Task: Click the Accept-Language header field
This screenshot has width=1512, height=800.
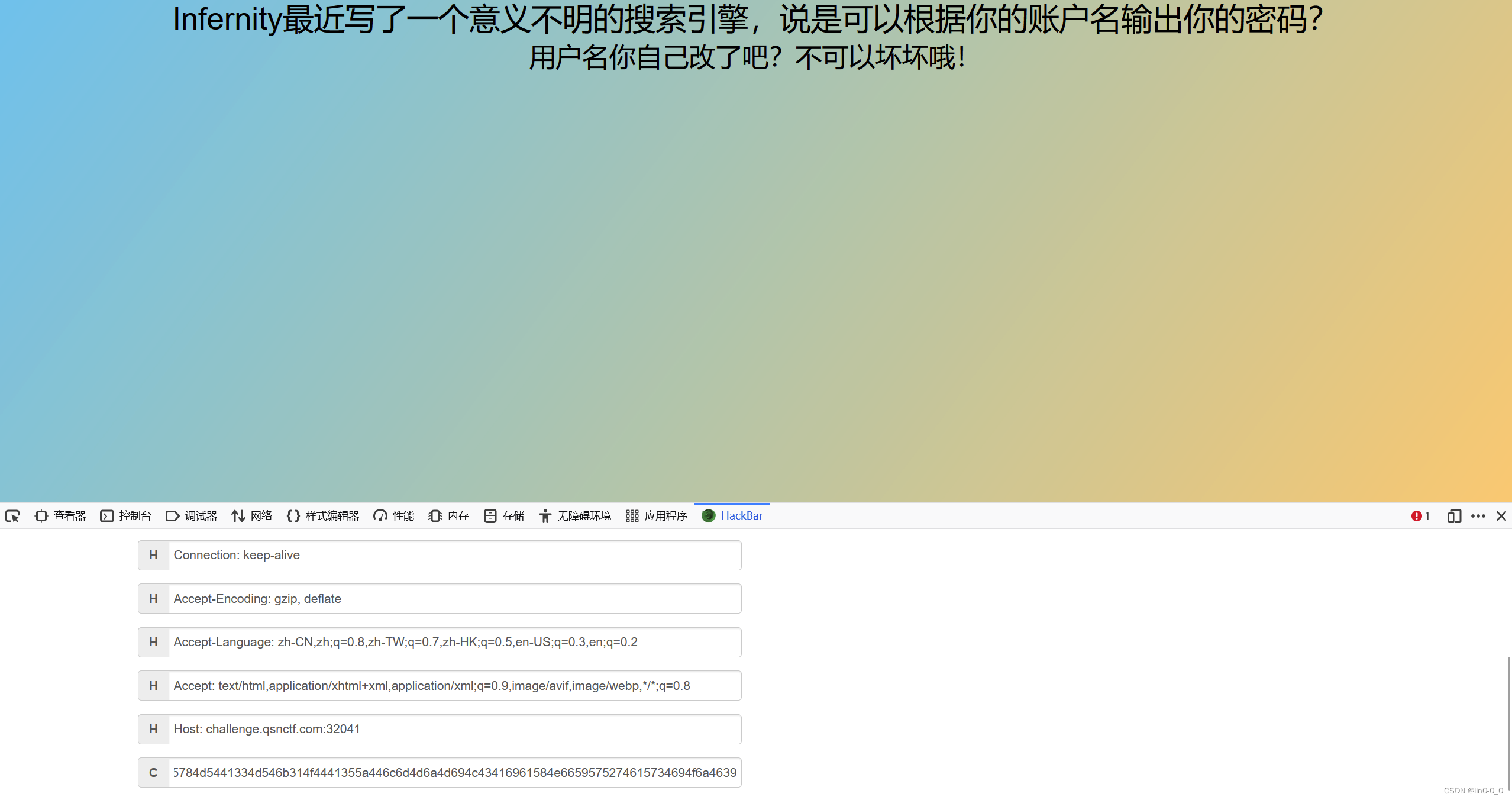Action: (454, 642)
